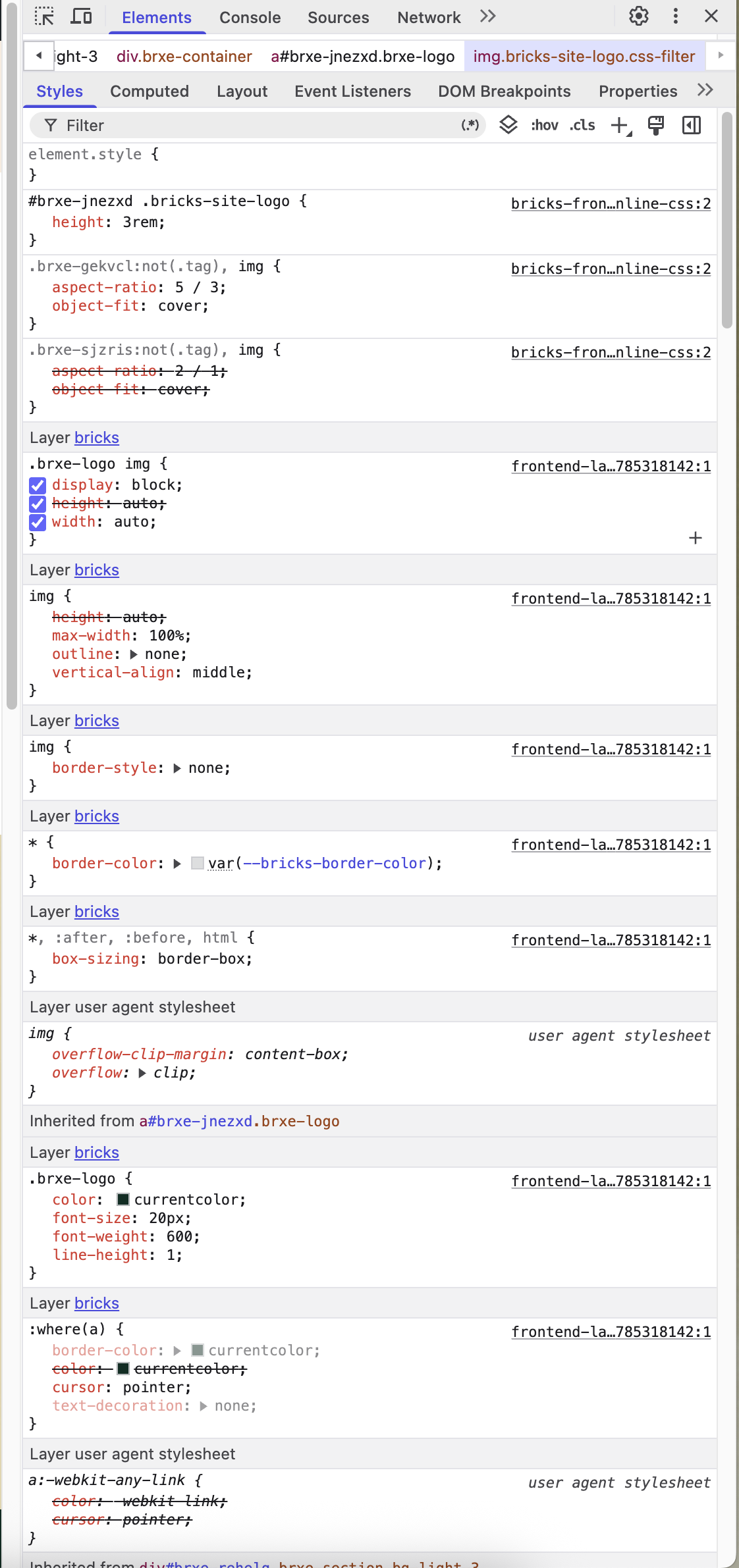Open the Properties tab
This screenshot has height=1568, width=739.
[638, 91]
